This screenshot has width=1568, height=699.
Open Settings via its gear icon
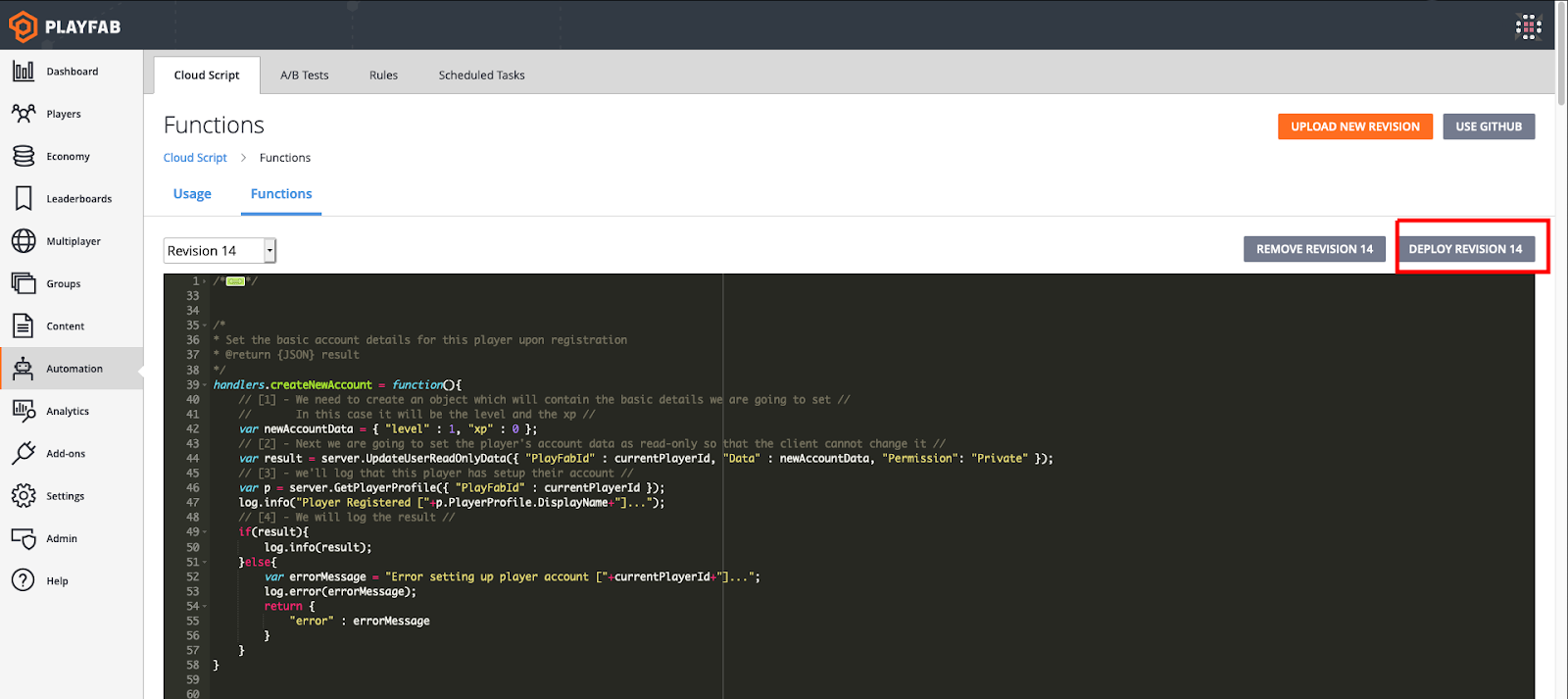(24, 496)
